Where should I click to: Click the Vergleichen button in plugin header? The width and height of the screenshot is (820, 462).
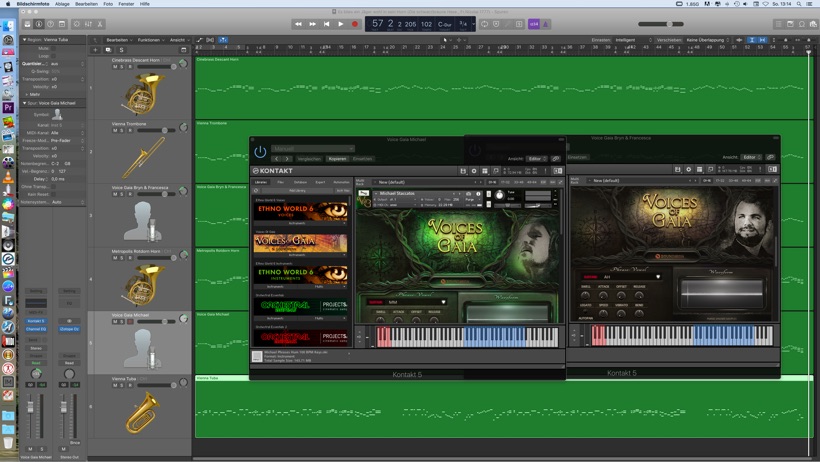pyautogui.click(x=309, y=159)
